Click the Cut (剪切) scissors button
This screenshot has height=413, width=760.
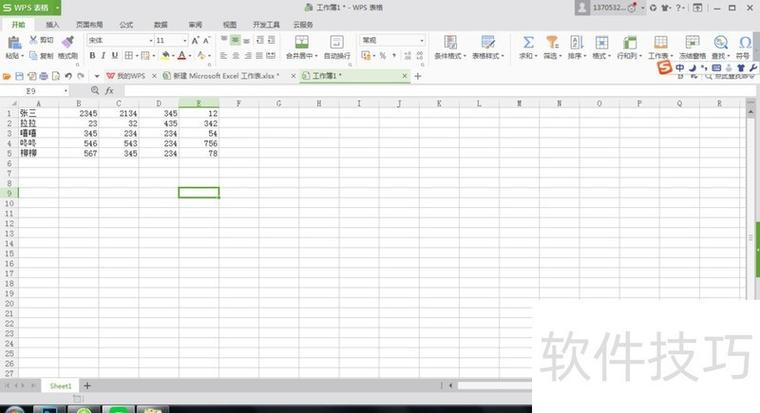tap(41, 40)
